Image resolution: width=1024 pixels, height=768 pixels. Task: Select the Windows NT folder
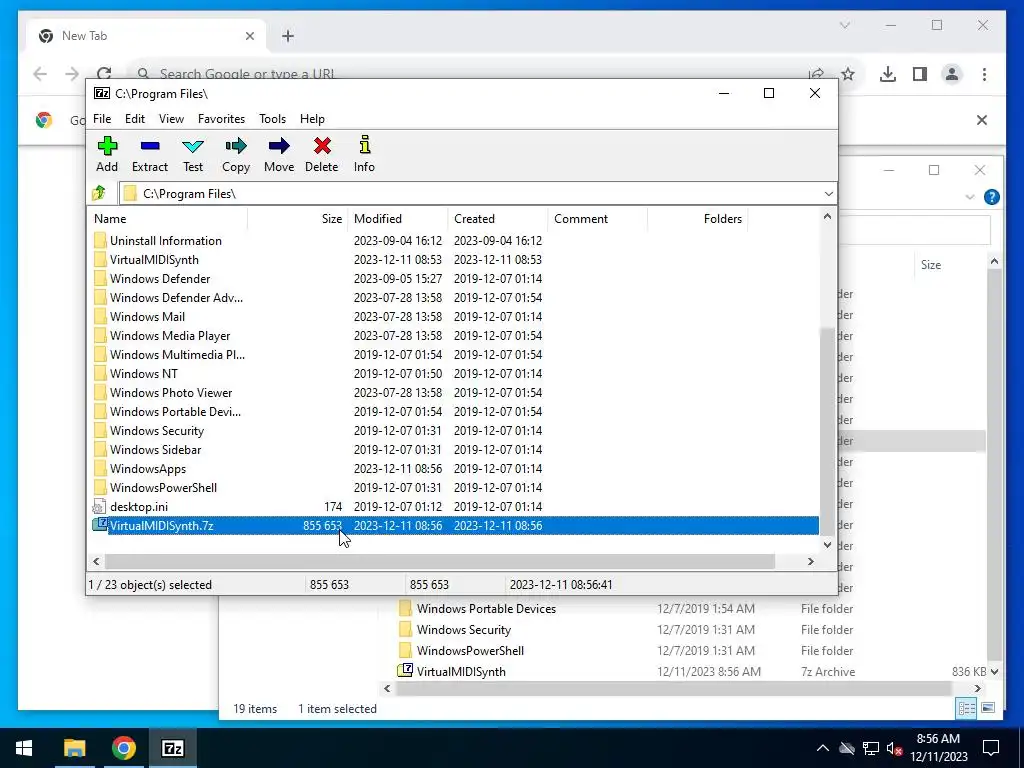(144, 374)
